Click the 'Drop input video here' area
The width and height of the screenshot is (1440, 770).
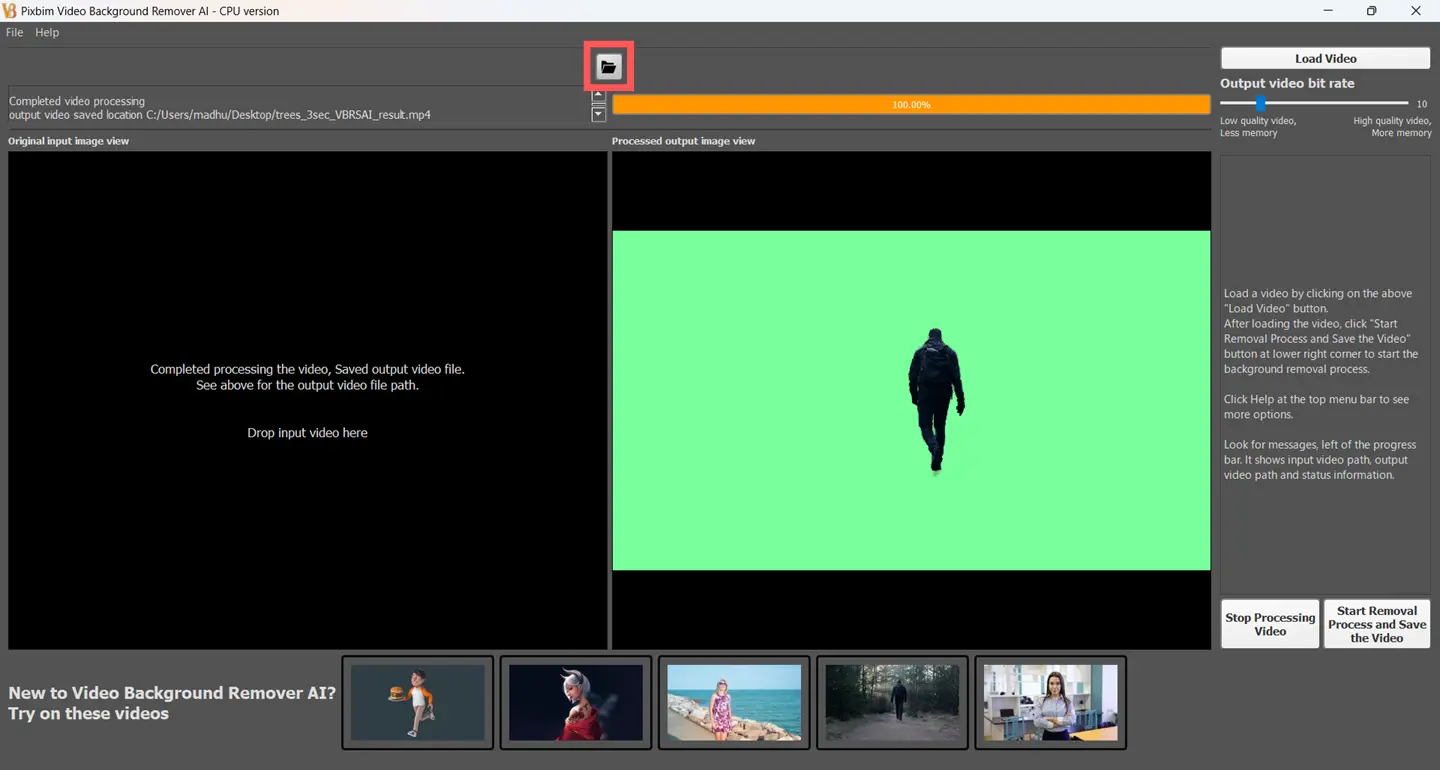(307, 433)
